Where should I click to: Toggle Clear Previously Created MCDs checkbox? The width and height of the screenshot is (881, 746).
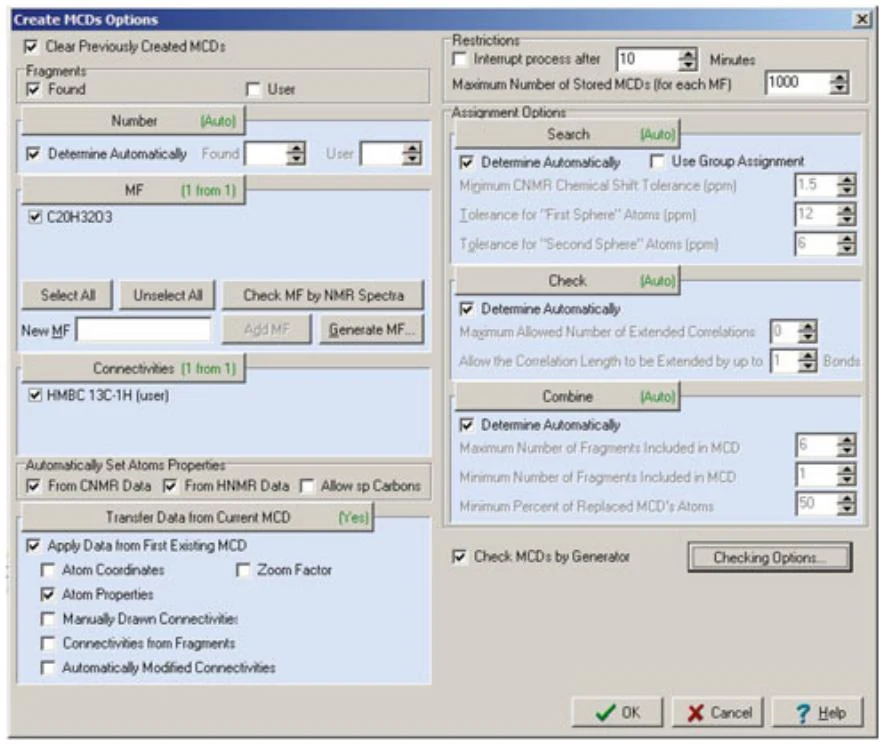31,47
